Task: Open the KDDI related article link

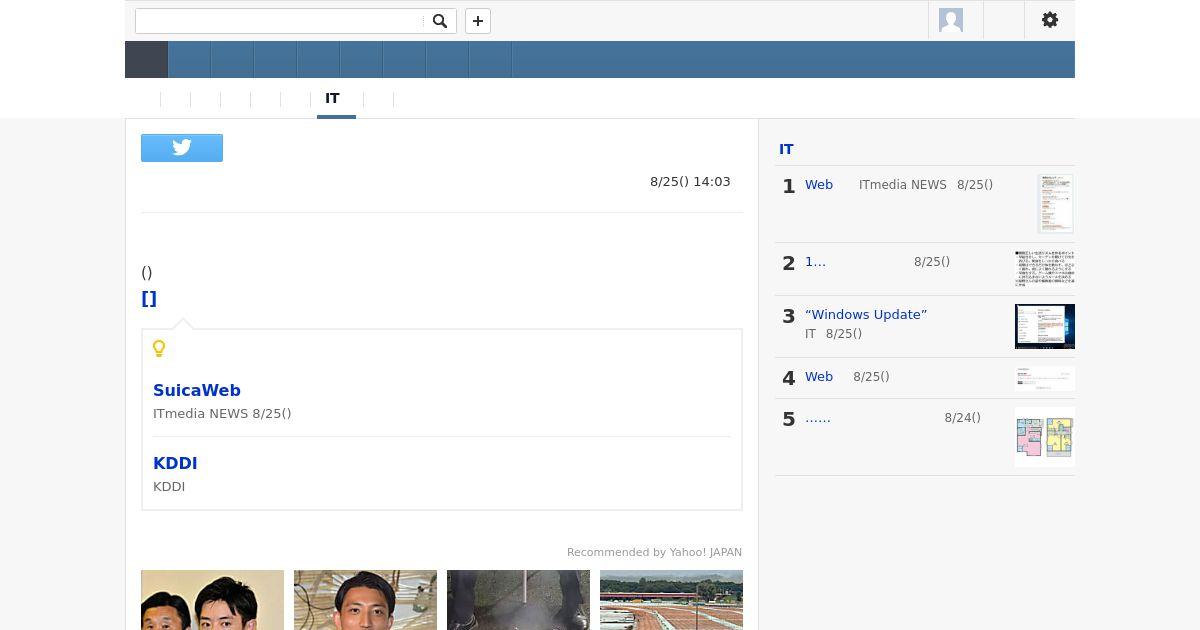Action: 175,463
